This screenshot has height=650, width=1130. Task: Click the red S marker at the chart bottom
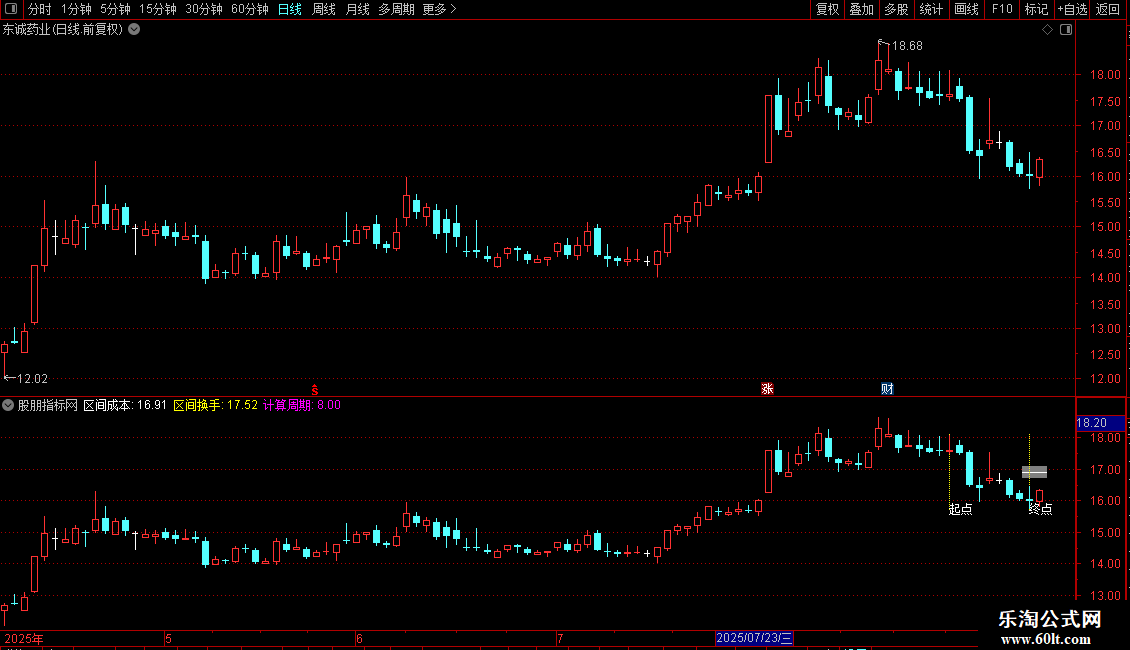[314, 389]
